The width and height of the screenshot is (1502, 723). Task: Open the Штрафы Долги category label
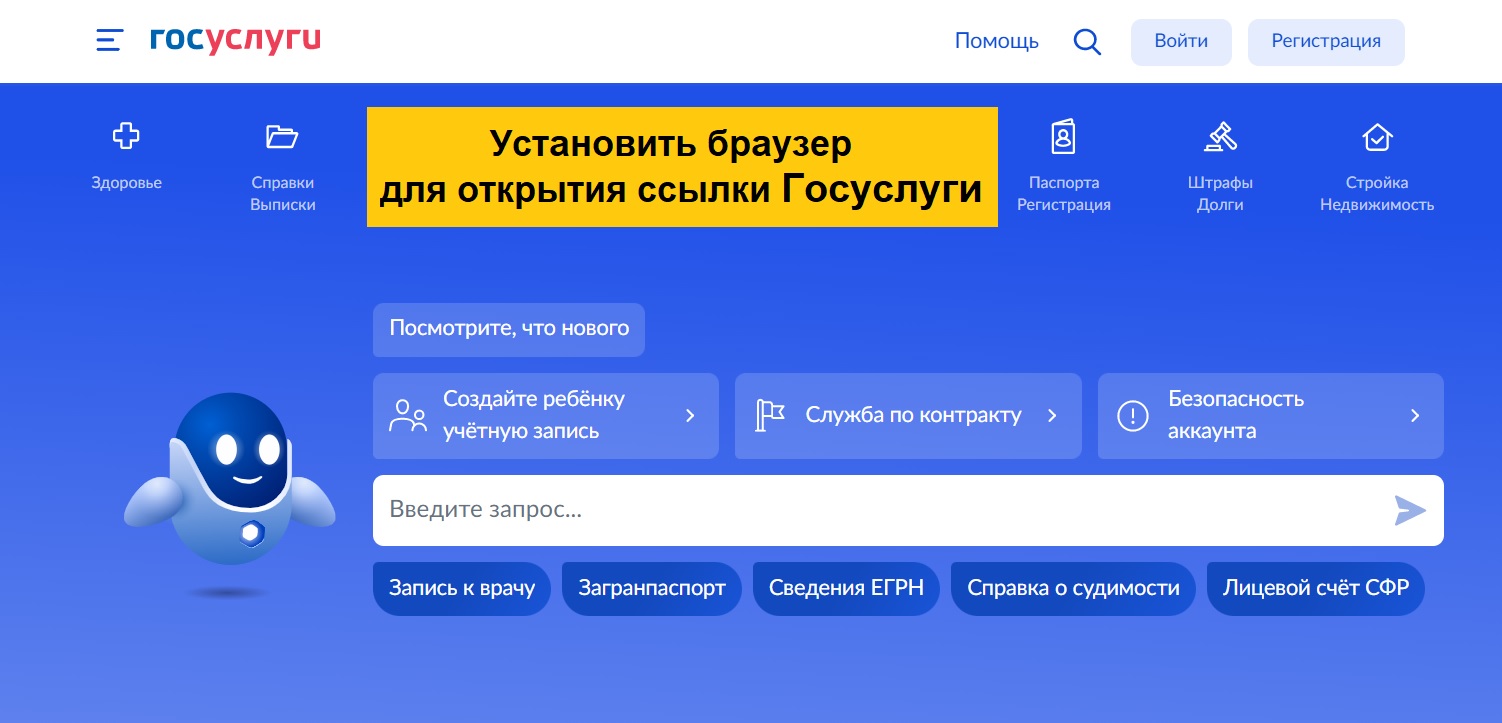coord(1220,194)
